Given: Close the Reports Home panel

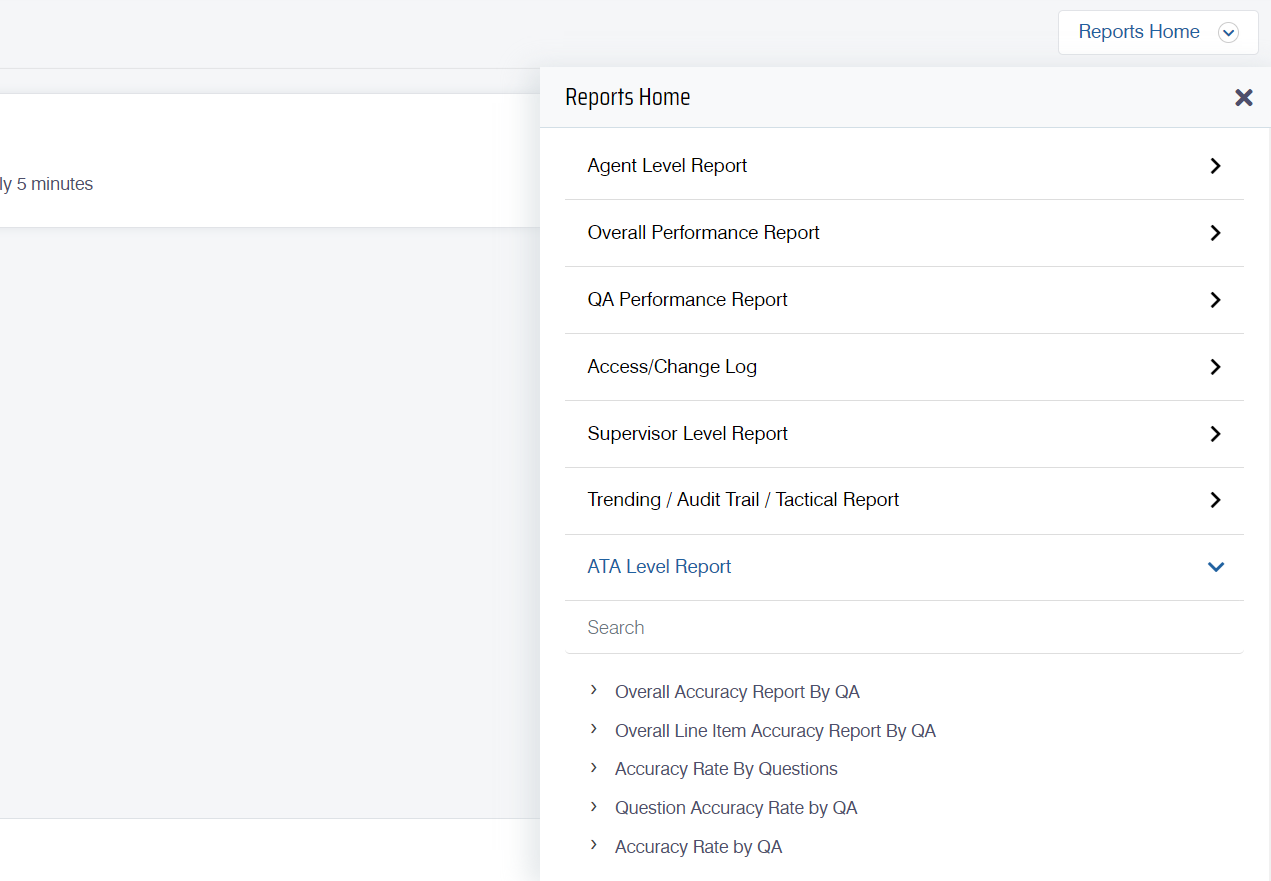Looking at the screenshot, I should pyautogui.click(x=1243, y=97).
